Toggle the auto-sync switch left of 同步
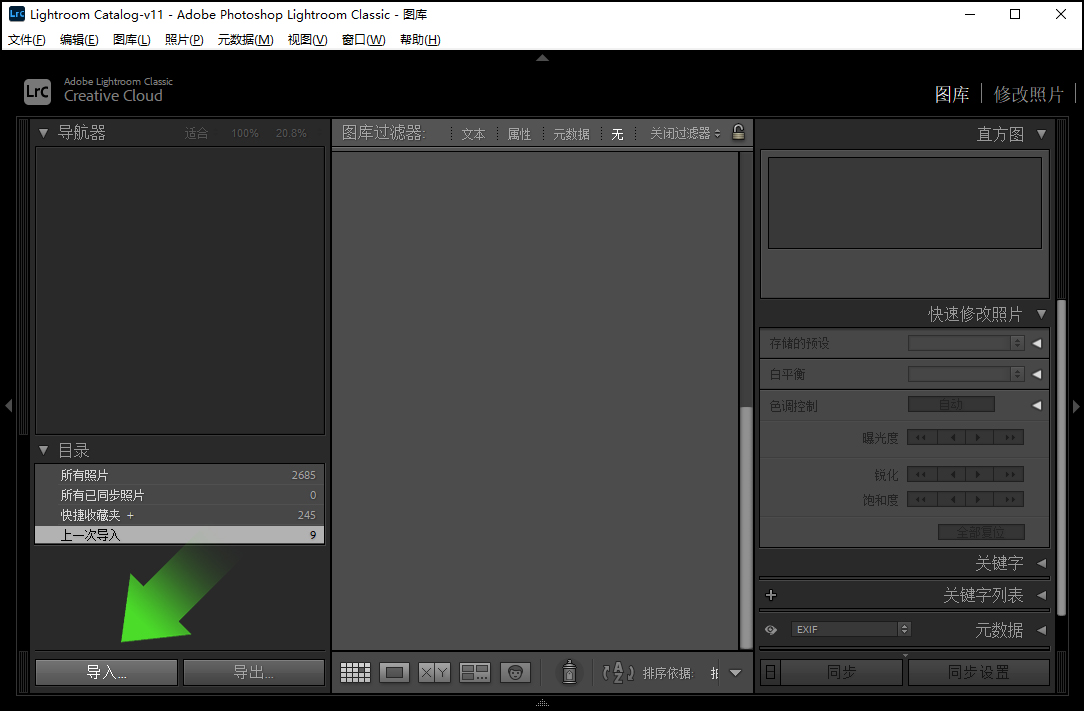 [770, 673]
